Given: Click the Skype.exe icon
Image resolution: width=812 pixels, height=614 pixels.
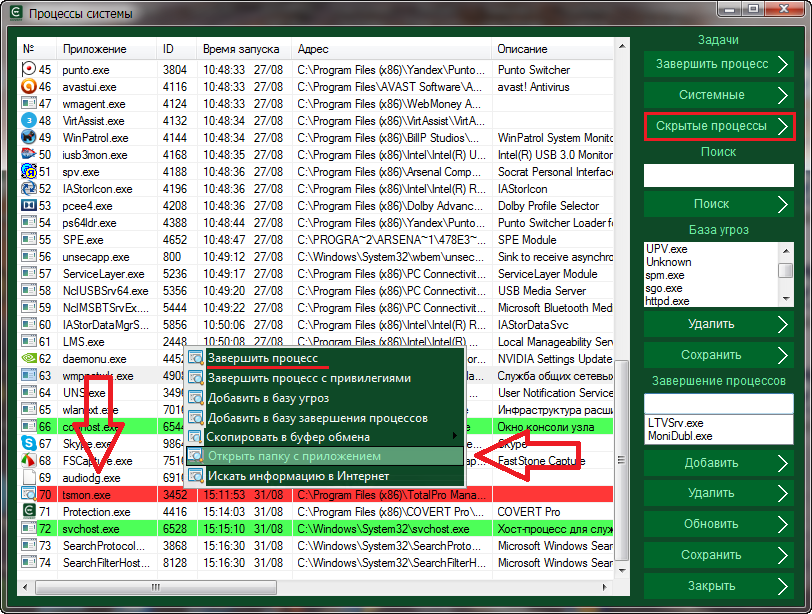Looking at the screenshot, I should point(29,443).
